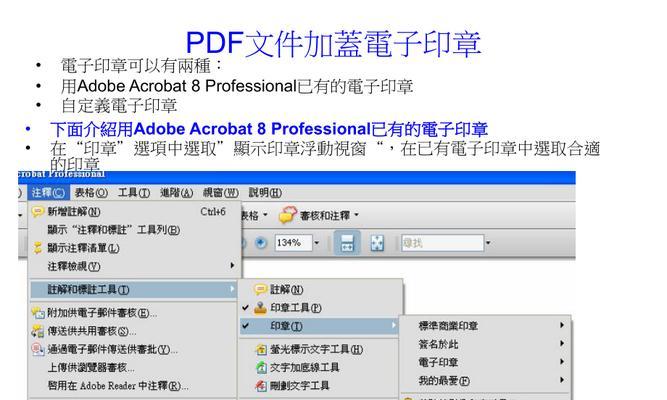Expand the 注釋檢視(V) submenu
Viewport: 667px width, 400px height.
(x=134, y=266)
